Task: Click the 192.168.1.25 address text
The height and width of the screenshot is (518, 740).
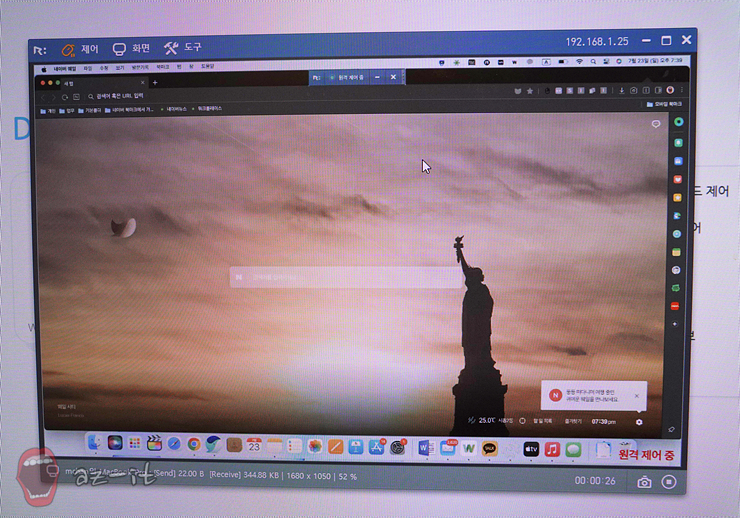Action: [x=597, y=42]
